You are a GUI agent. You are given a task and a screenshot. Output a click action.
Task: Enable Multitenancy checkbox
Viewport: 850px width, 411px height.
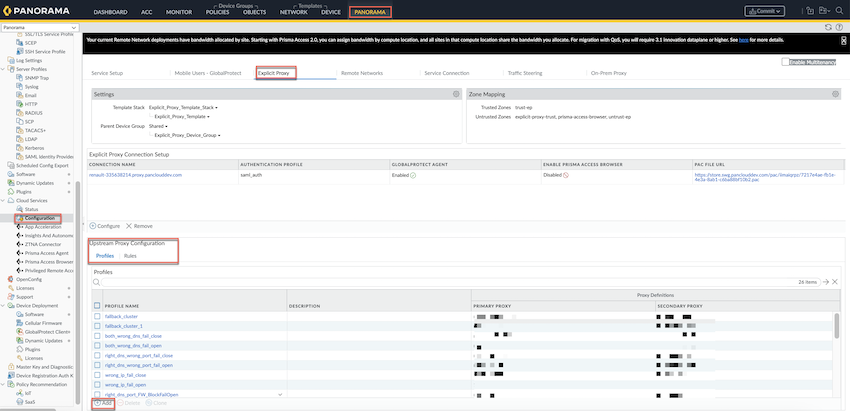pos(786,62)
